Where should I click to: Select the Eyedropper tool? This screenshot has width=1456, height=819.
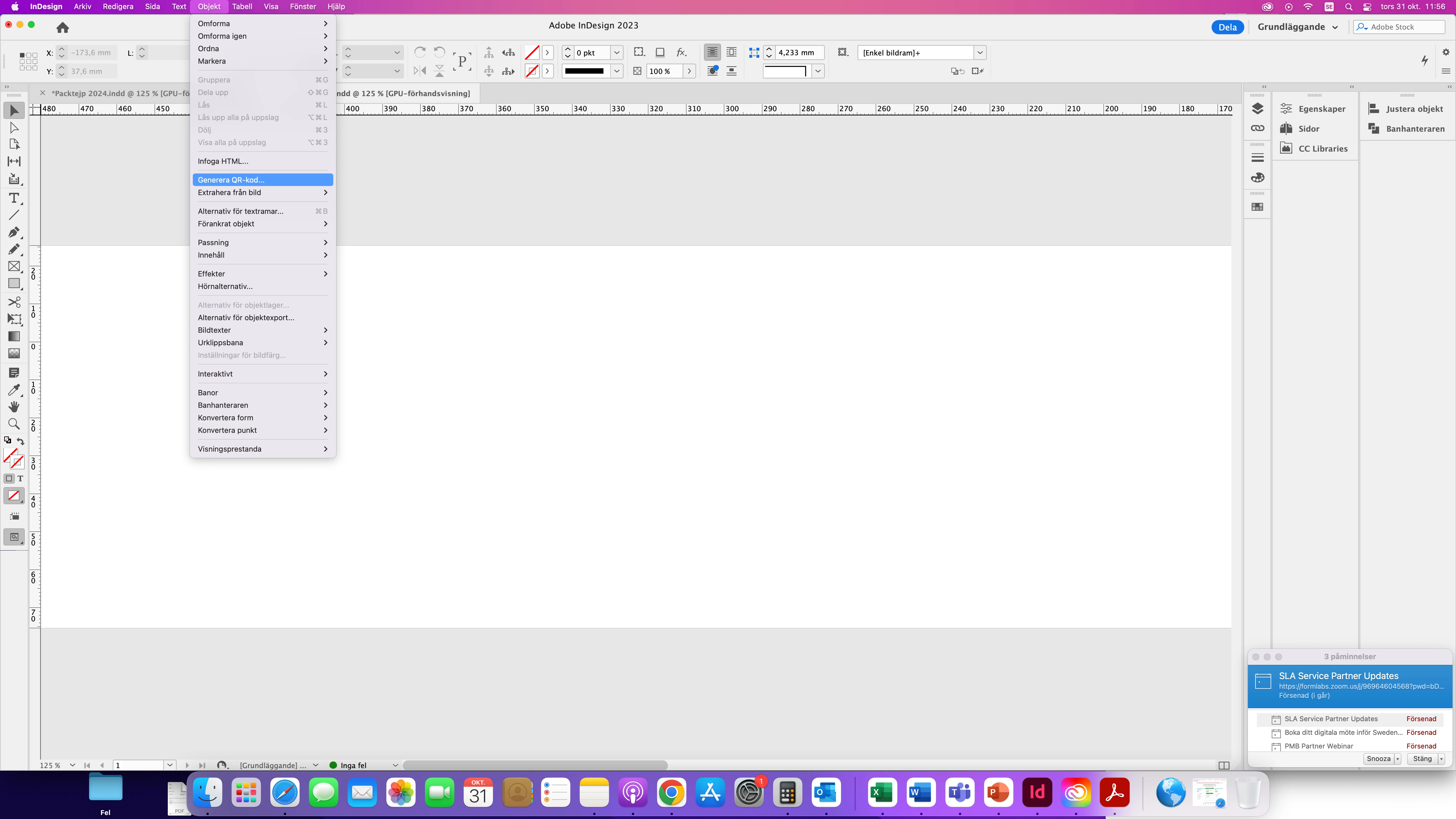pyautogui.click(x=14, y=390)
